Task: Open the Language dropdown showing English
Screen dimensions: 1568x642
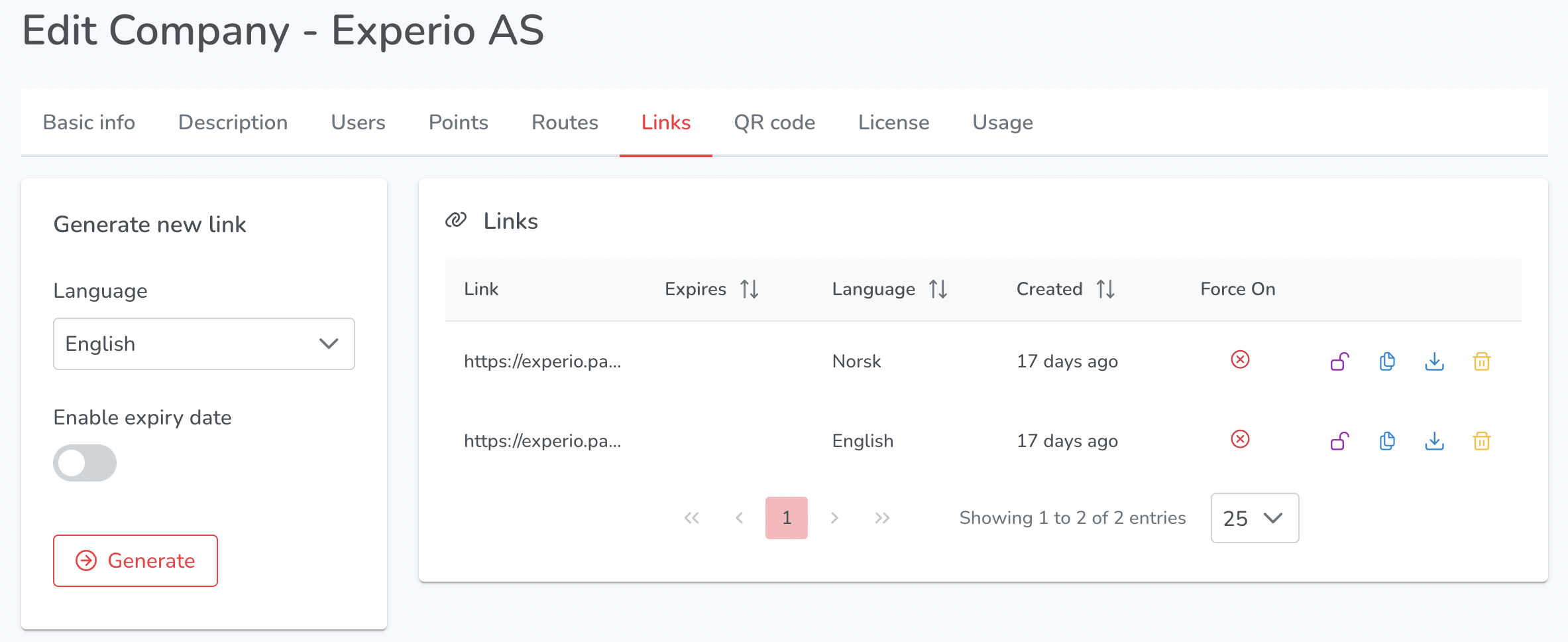Action: tap(204, 344)
